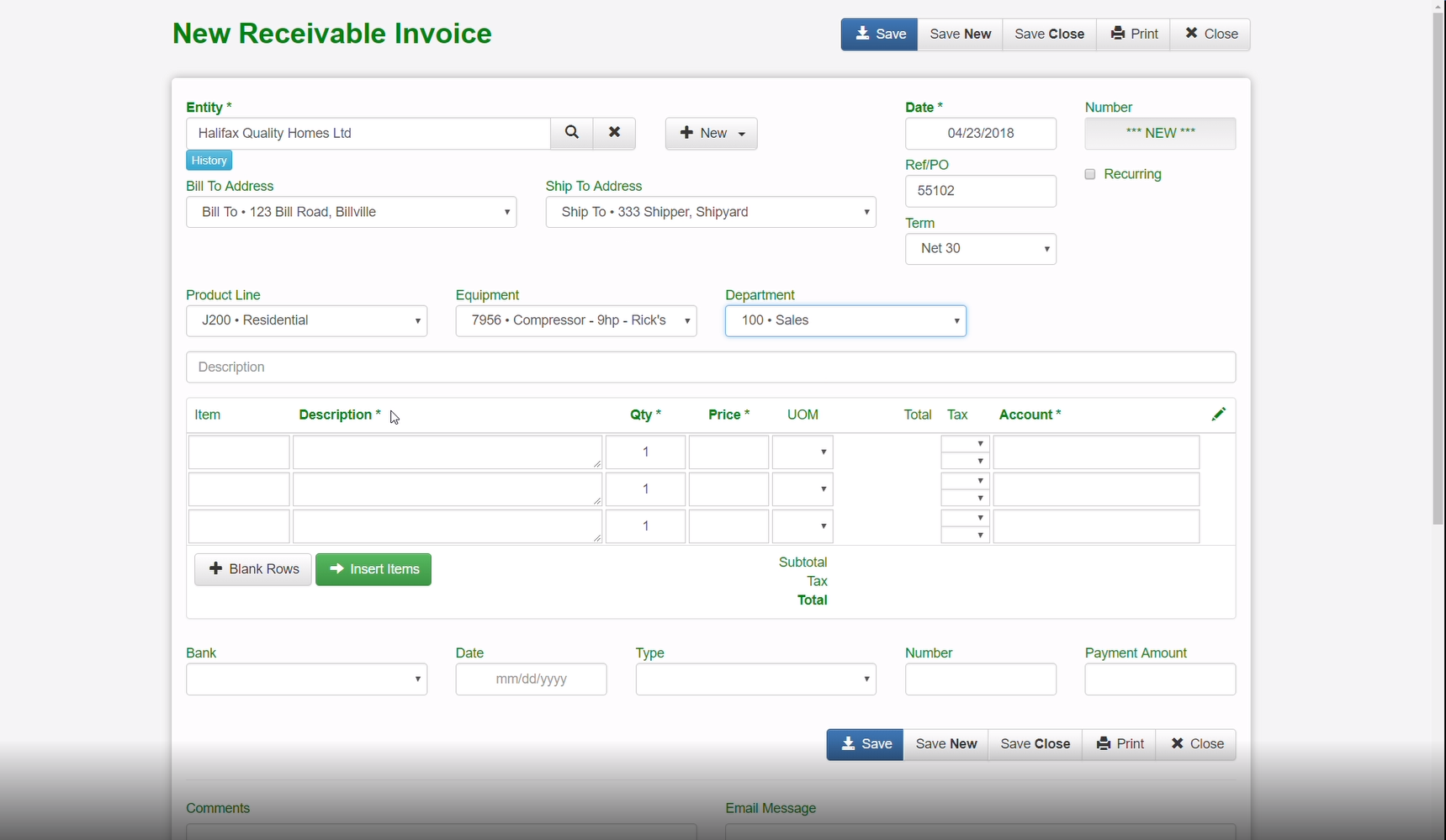Click the Price field in second row
The width and height of the screenshot is (1446, 840).
pos(729,489)
